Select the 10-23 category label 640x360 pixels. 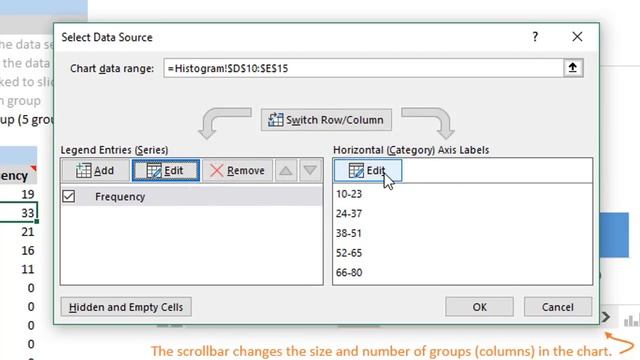[x=349, y=194]
